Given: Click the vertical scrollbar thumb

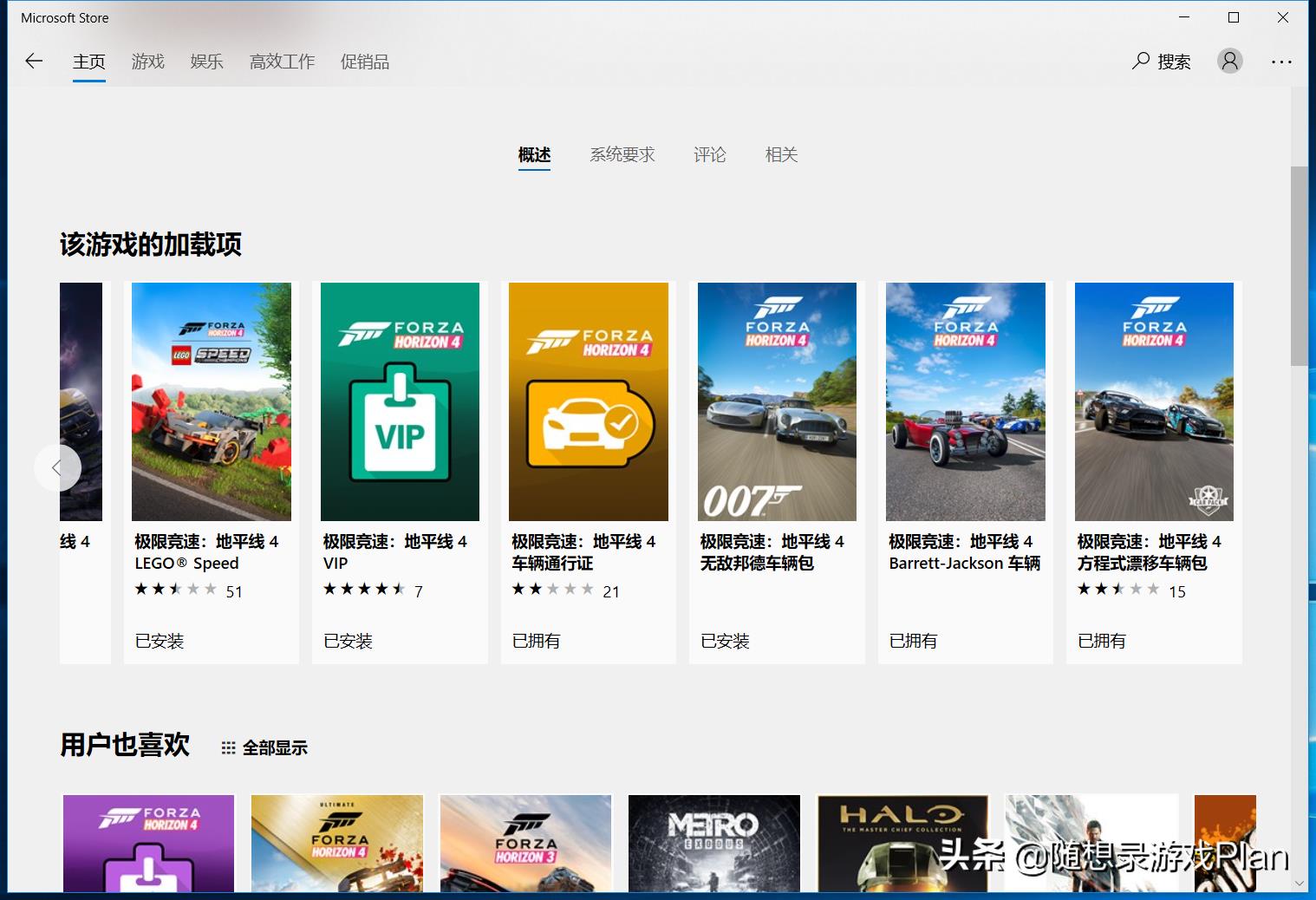Looking at the screenshot, I should click(1298, 265).
